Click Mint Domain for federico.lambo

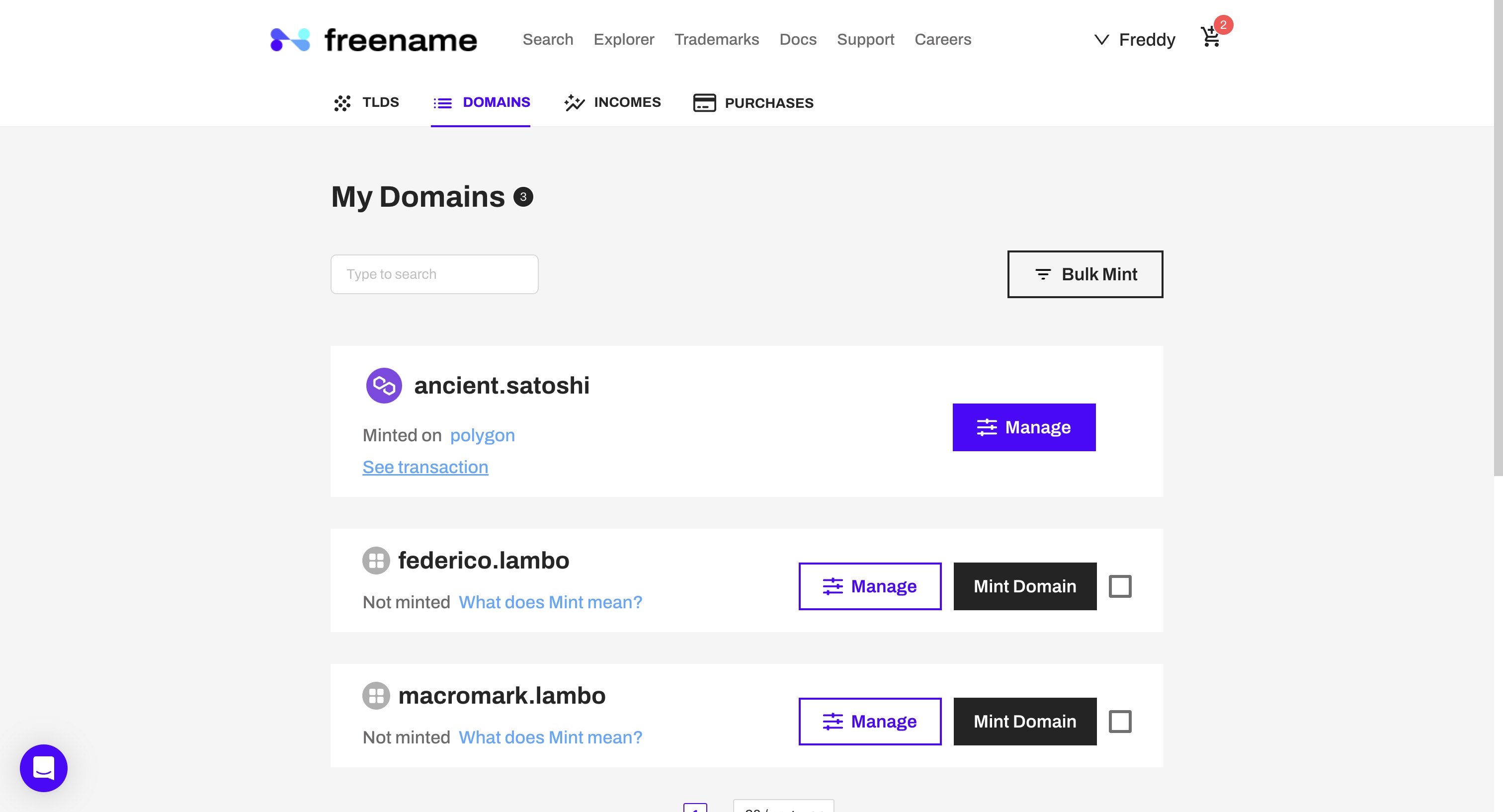(1024, 586)
